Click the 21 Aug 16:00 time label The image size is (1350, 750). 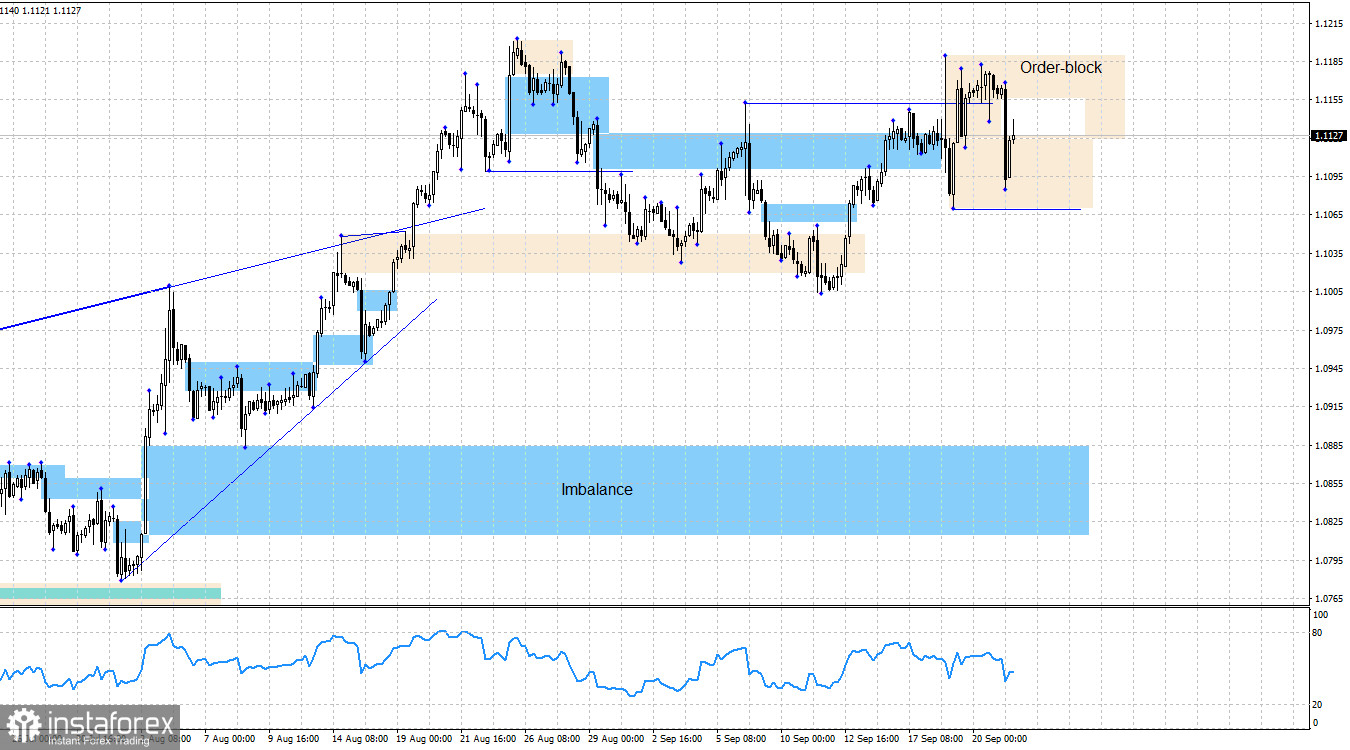click(x=487, y=739)
